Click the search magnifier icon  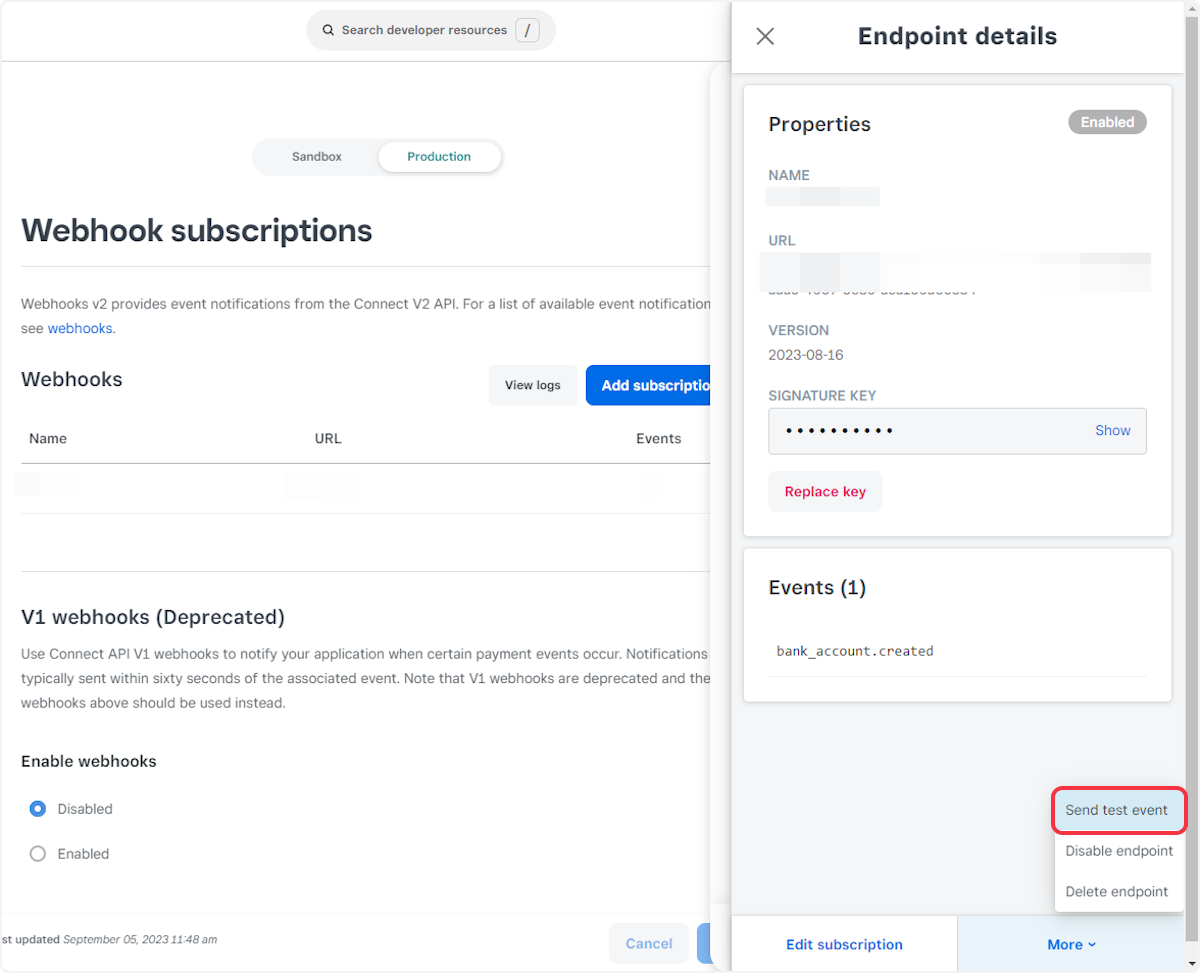(328, 30)
